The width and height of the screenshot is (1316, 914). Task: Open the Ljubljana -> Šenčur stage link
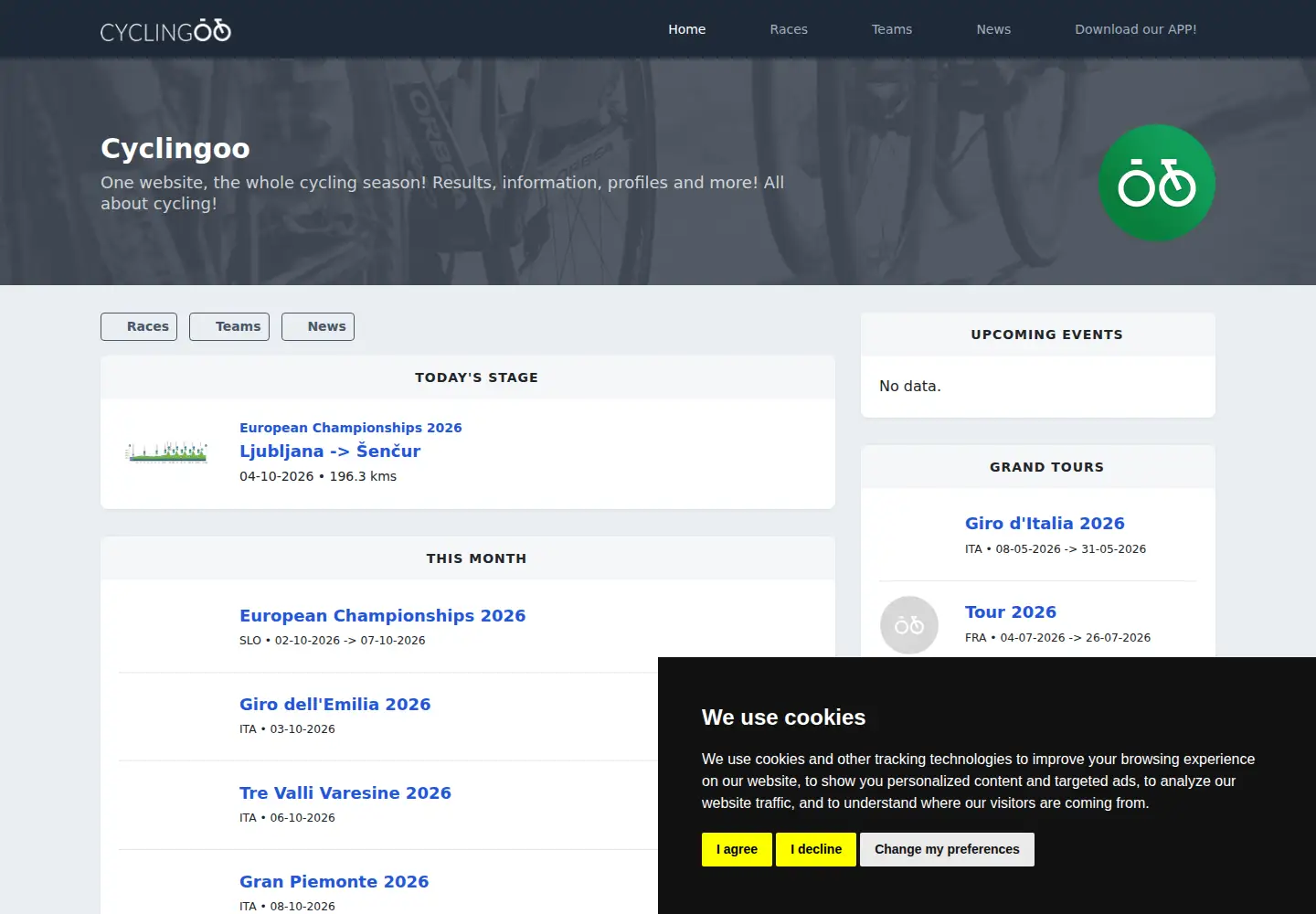click(x=330, y=451)
